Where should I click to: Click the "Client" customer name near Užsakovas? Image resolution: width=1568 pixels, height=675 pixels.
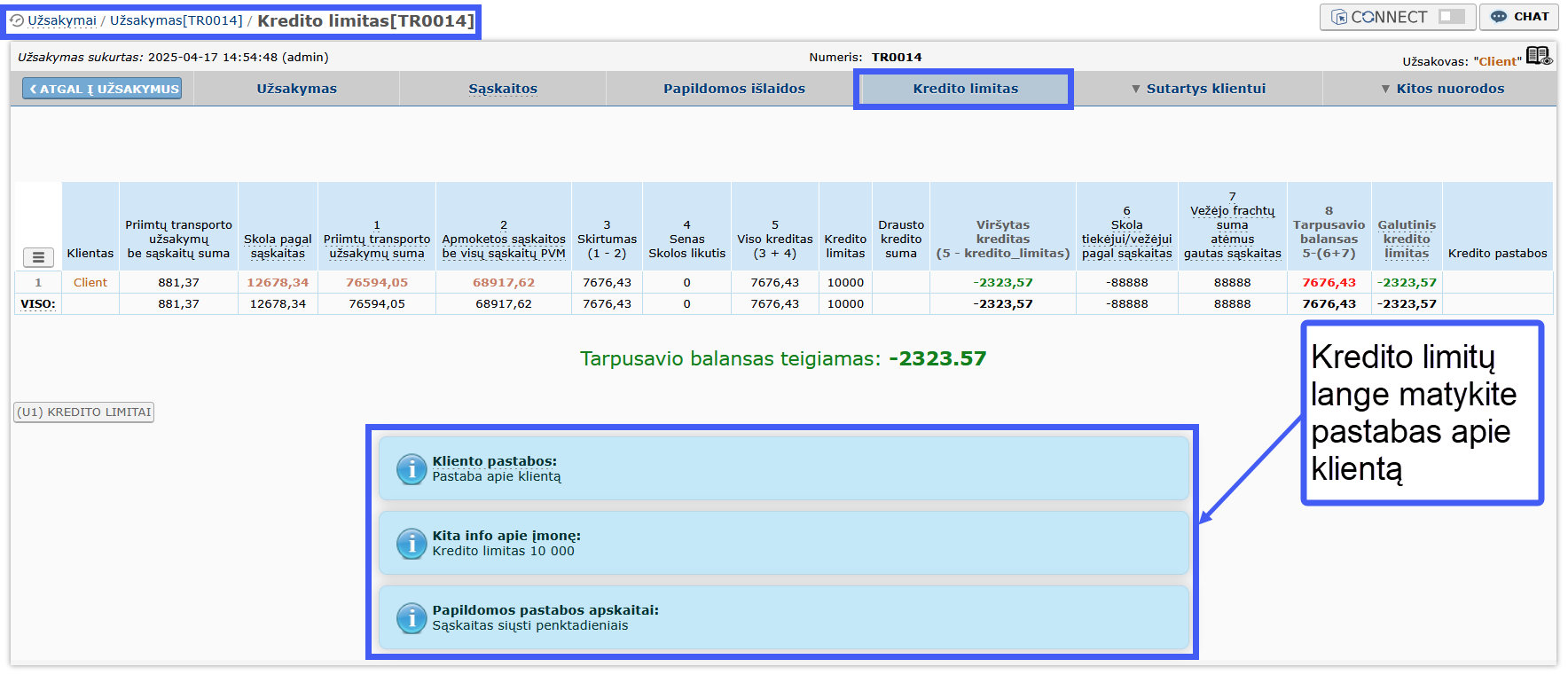(x=1497, y=61)
